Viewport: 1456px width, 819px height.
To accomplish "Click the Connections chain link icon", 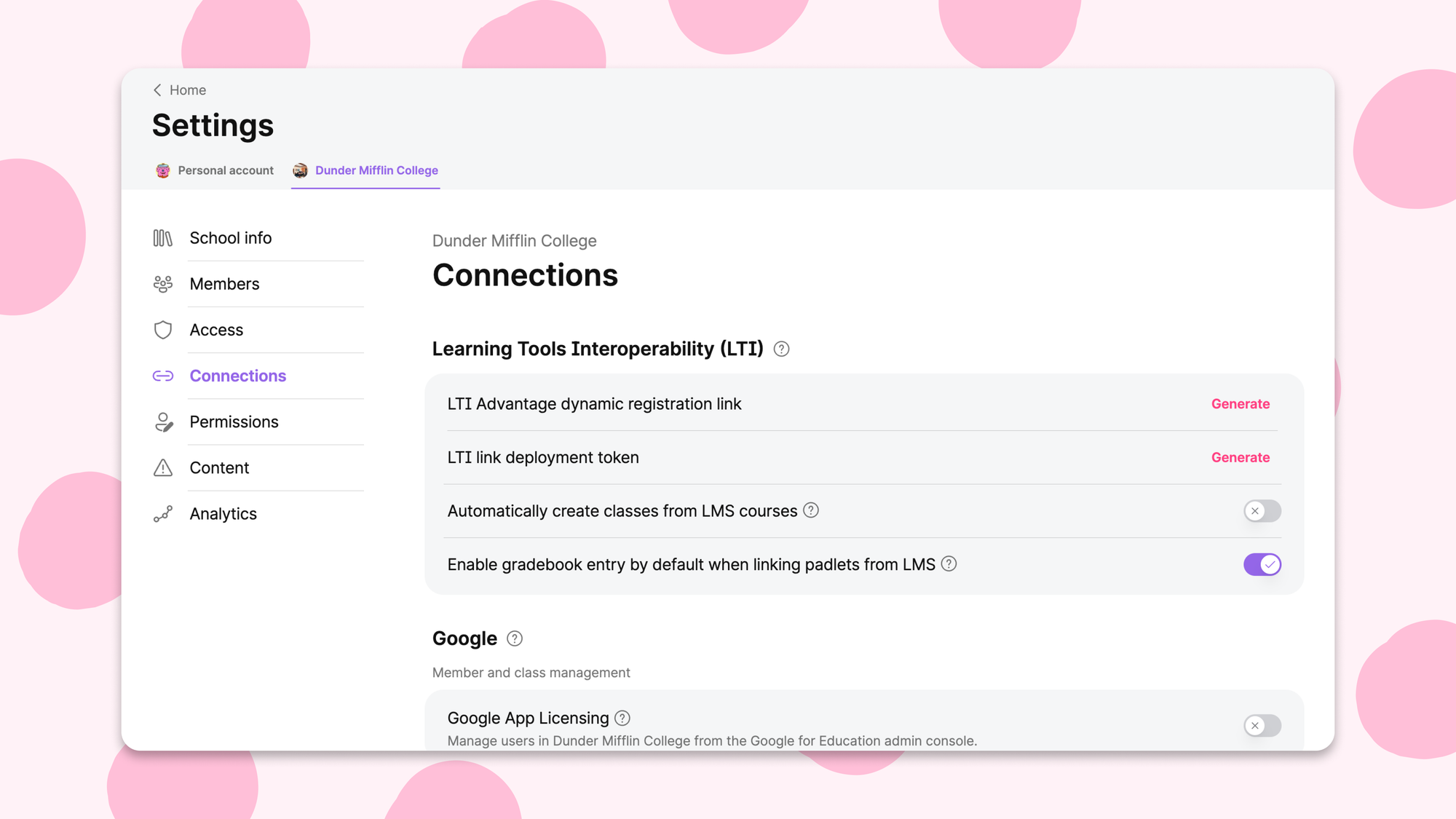I will point(162,376).
